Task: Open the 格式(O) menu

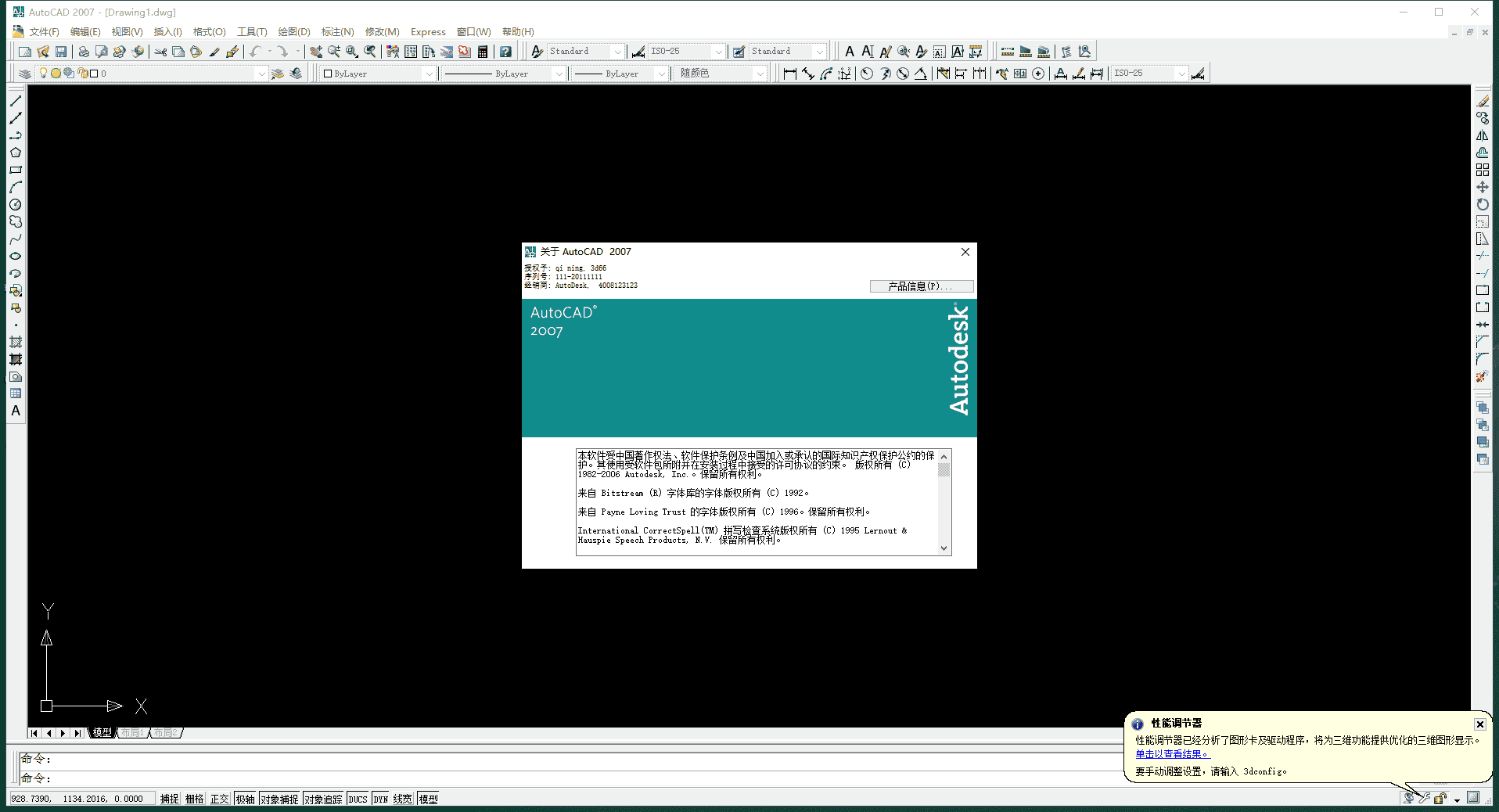Action: pyautogui.click(x=209, y=32)
